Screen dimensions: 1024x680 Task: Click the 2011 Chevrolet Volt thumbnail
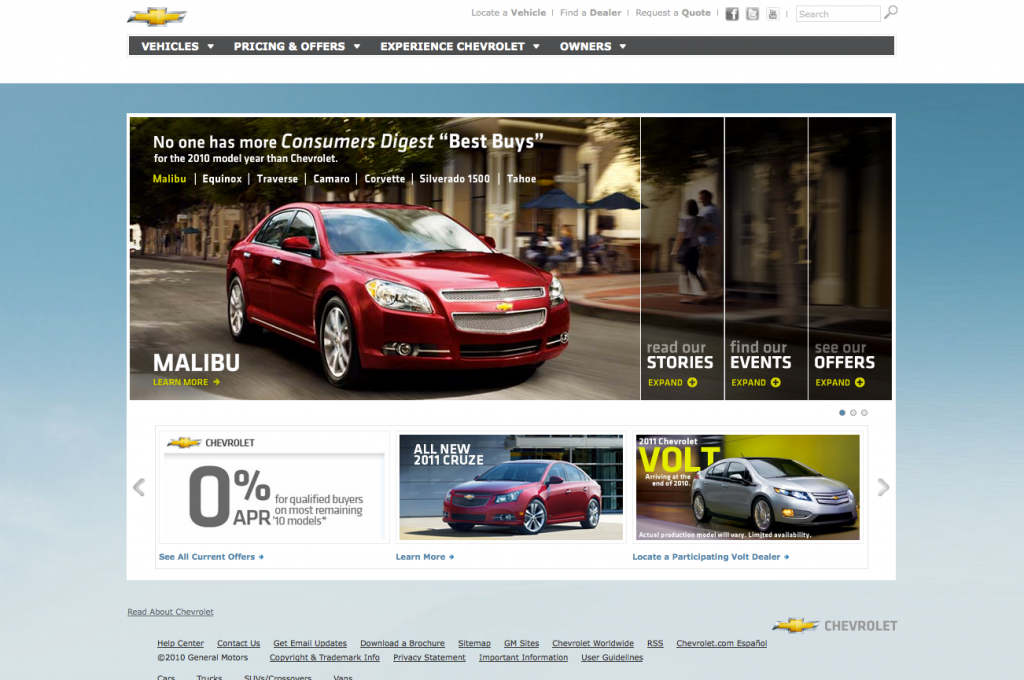click(x=748, y=487)
